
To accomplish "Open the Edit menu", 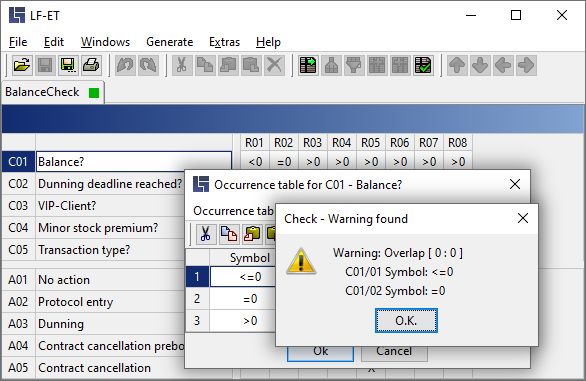I will click(x=54, y=42).
